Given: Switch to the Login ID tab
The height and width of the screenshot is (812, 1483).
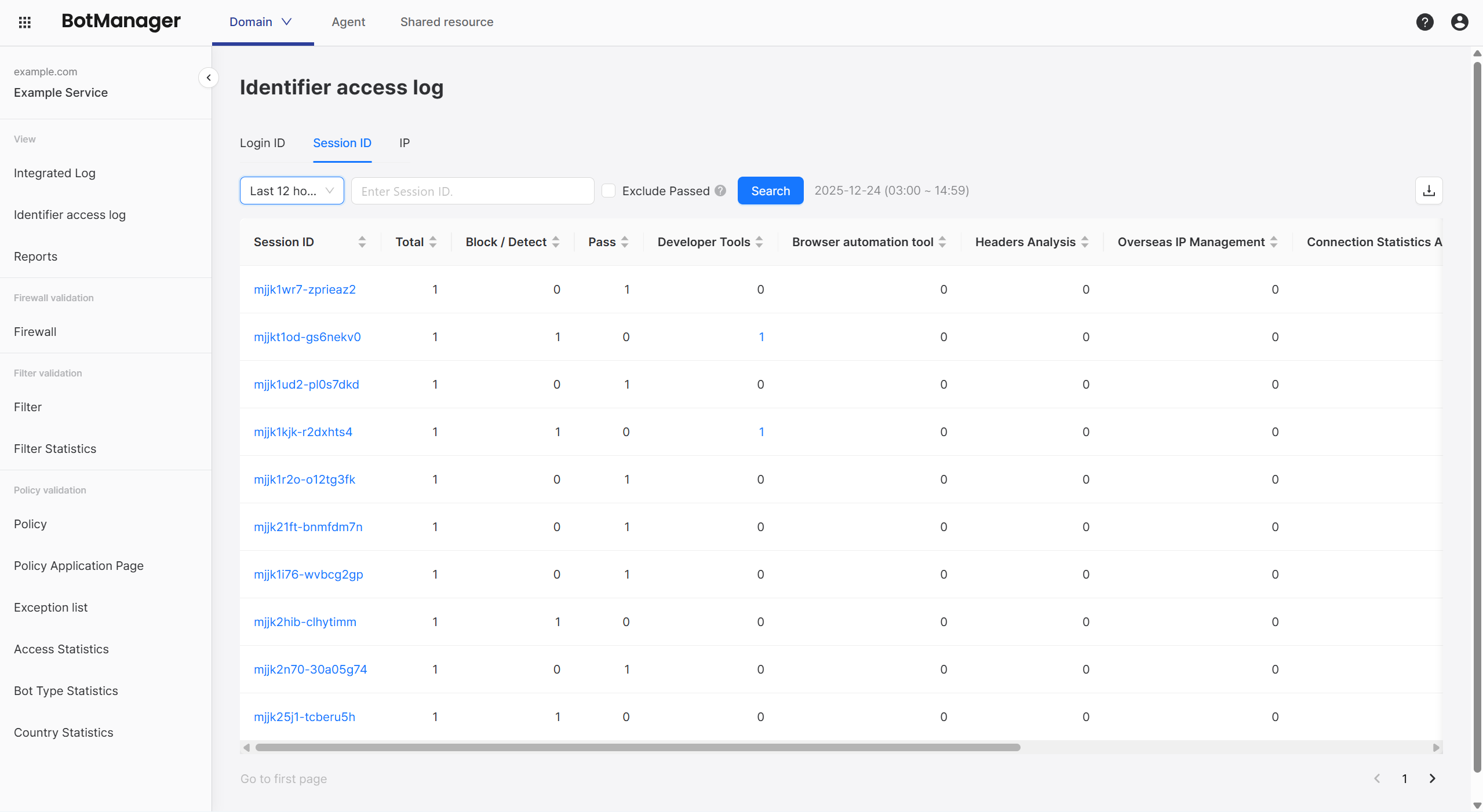Looking at the screenshot, I should pos(263,143).
